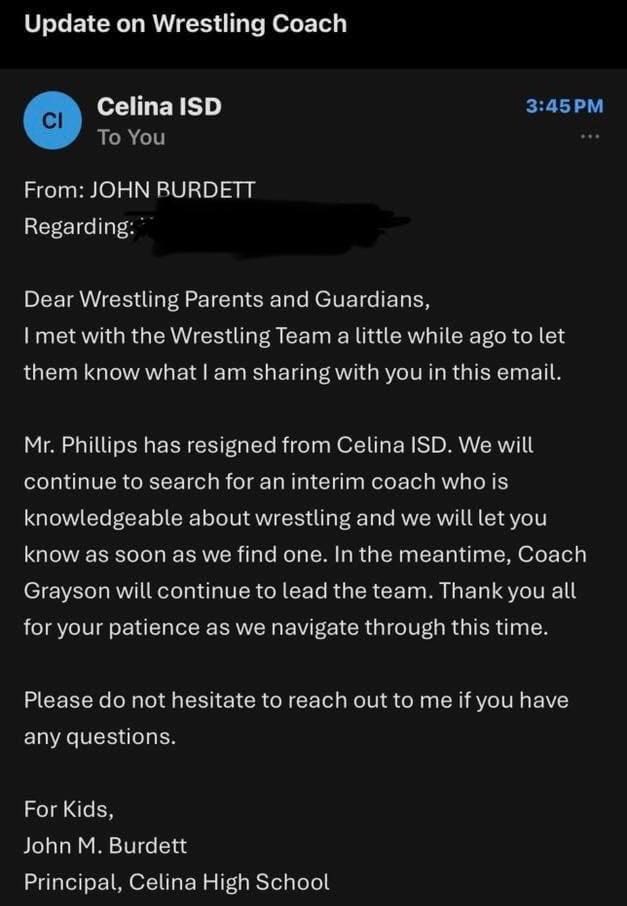Click the line mentioning an interim coach

click(x=266, y=481)
